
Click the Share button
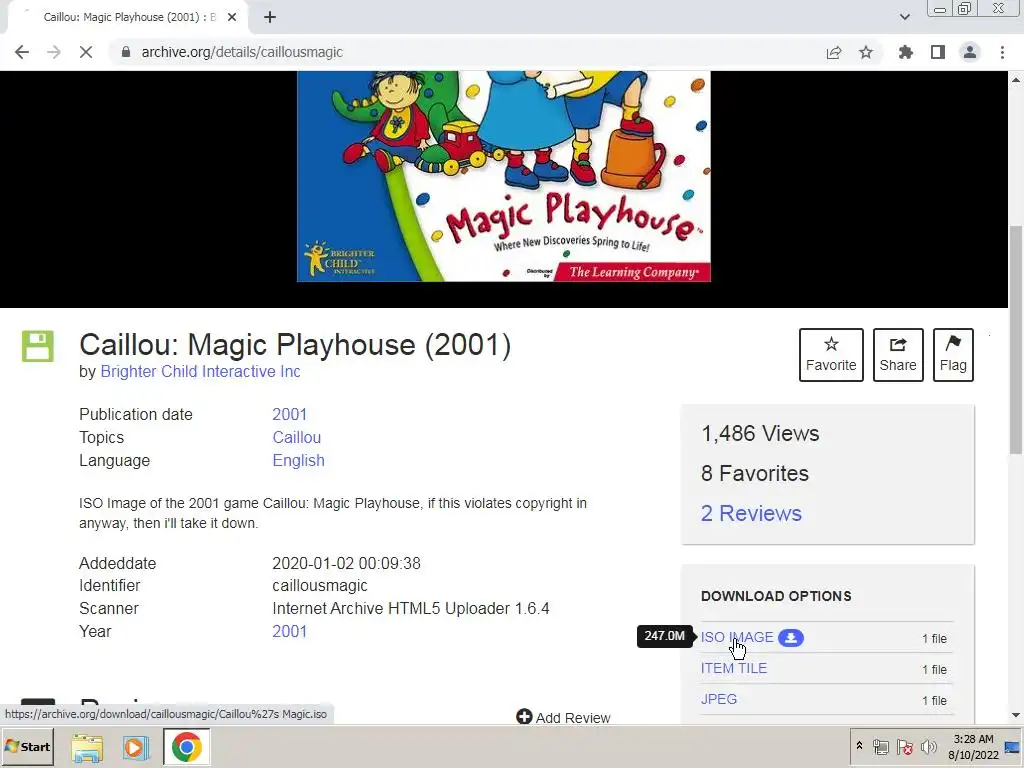[898, 355]
